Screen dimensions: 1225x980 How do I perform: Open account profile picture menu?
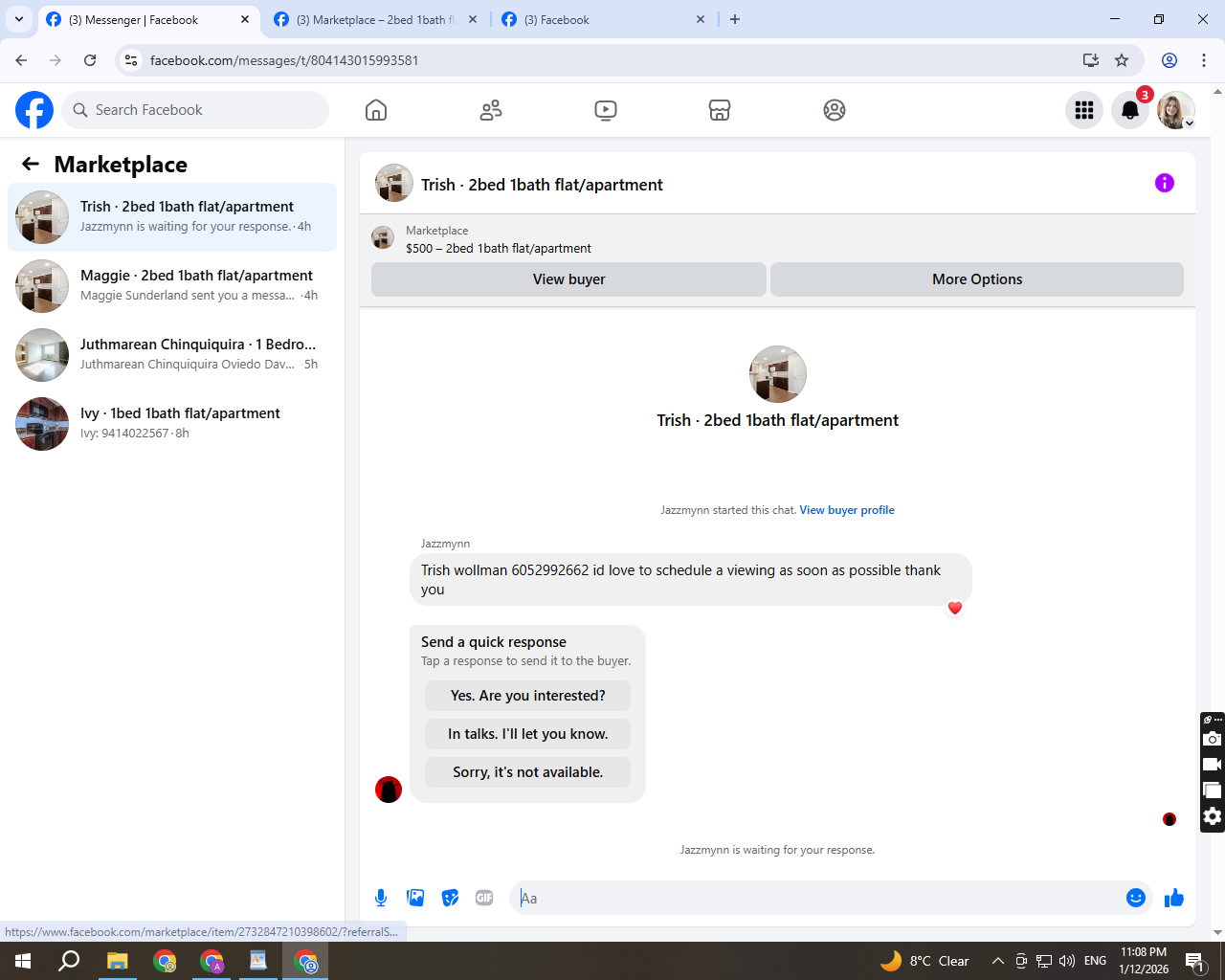(x=1176, y=110)
